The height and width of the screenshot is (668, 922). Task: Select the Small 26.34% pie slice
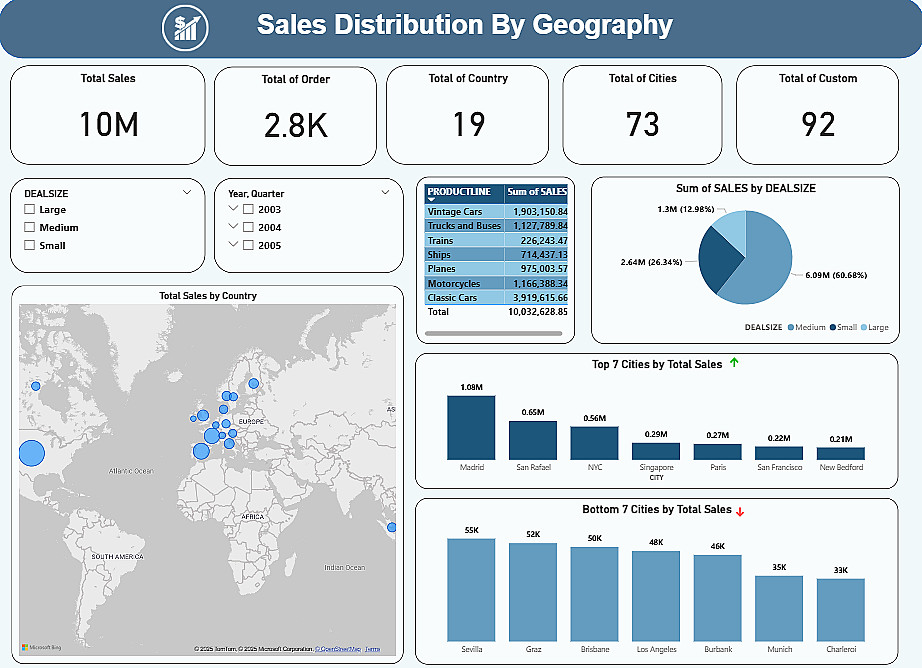717,259
